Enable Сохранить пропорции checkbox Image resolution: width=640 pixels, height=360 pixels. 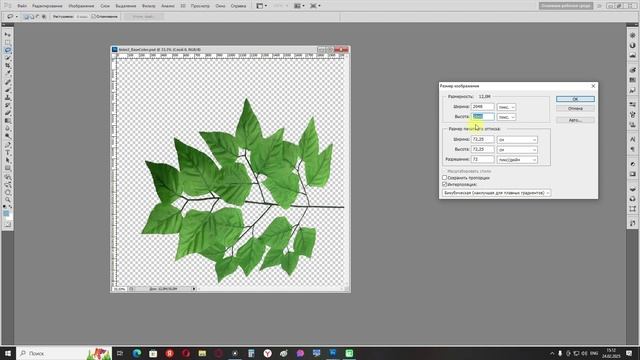pyautogui.click(x=444, y=178)
